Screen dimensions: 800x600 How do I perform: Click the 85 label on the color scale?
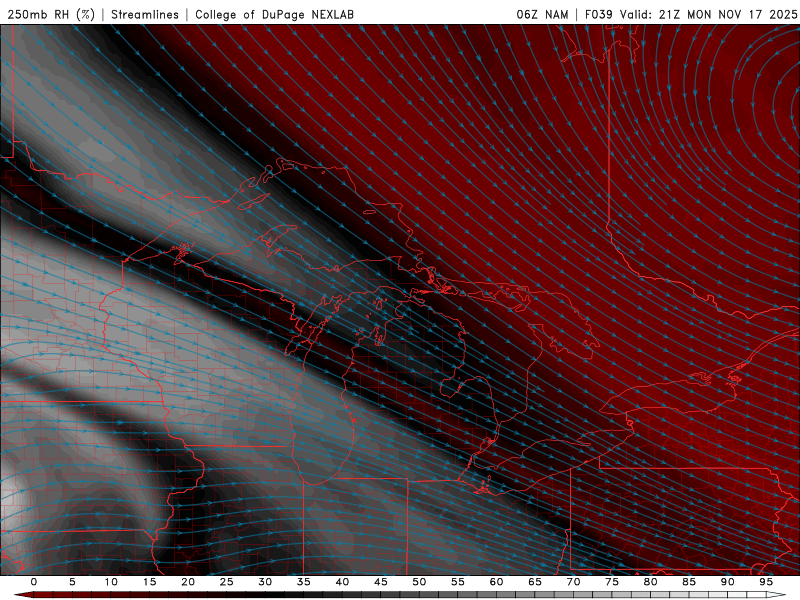689,582
